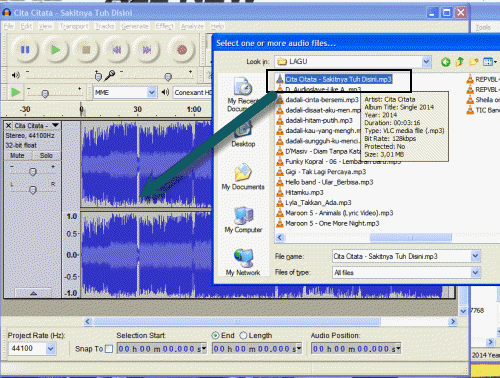Viewport: 500px width, 378px height.
Task: Click VLC icon beside Funky Kopral file
Action: click(280, 161)
